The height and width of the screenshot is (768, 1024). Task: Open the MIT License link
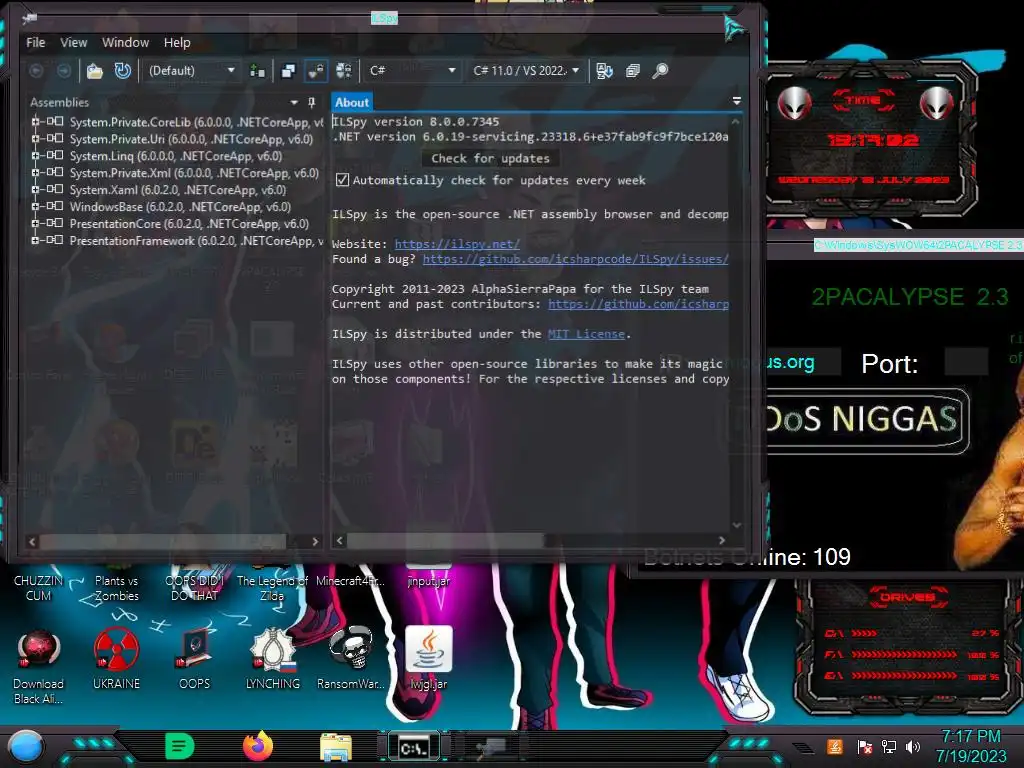[586, 334]
